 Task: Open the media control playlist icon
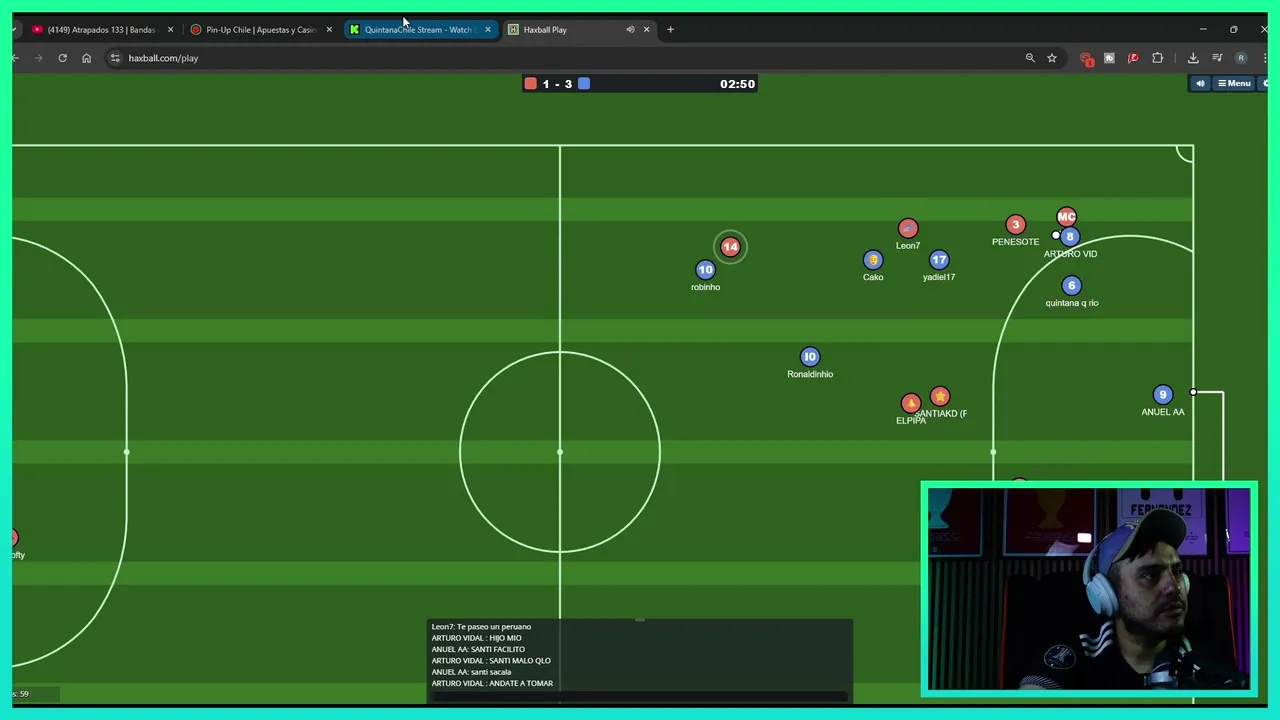pyautogui.click(x=1217, y=58)
